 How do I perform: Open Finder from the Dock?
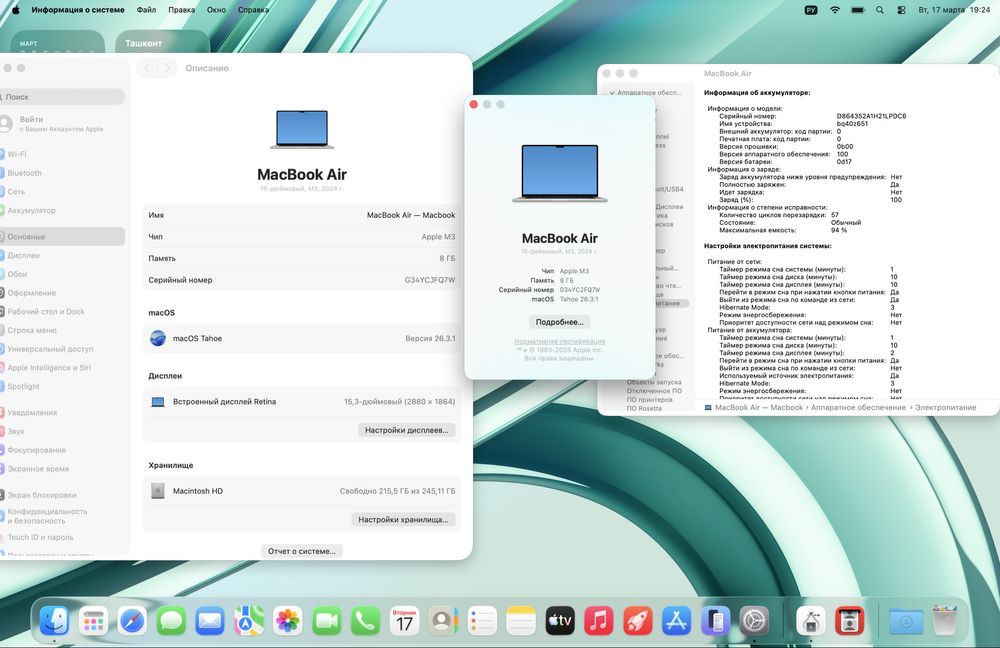[55, 621]
